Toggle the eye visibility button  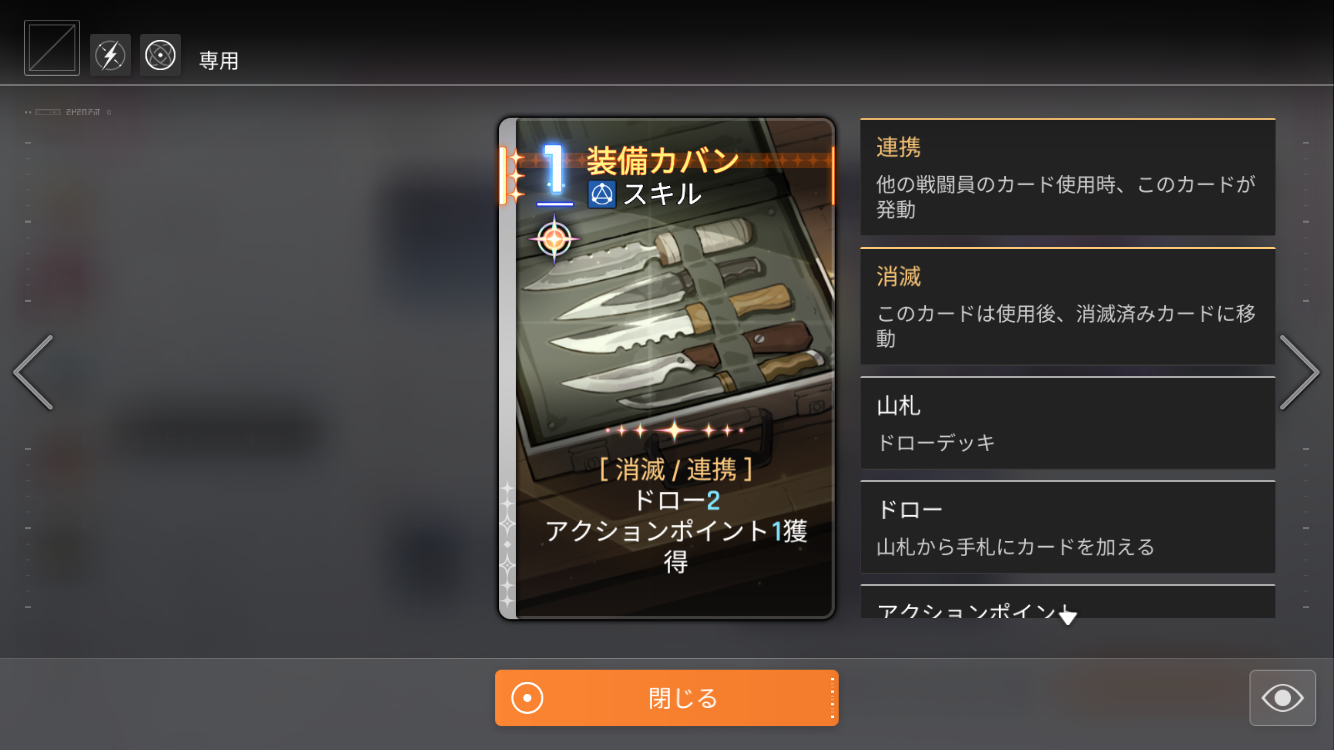1282,697
